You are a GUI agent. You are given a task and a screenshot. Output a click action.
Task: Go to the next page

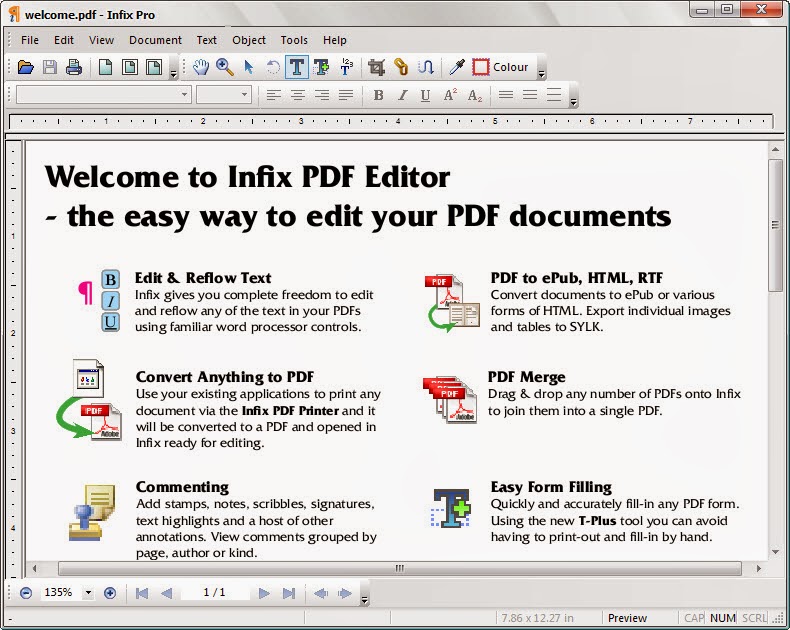(x=264, y=593)
